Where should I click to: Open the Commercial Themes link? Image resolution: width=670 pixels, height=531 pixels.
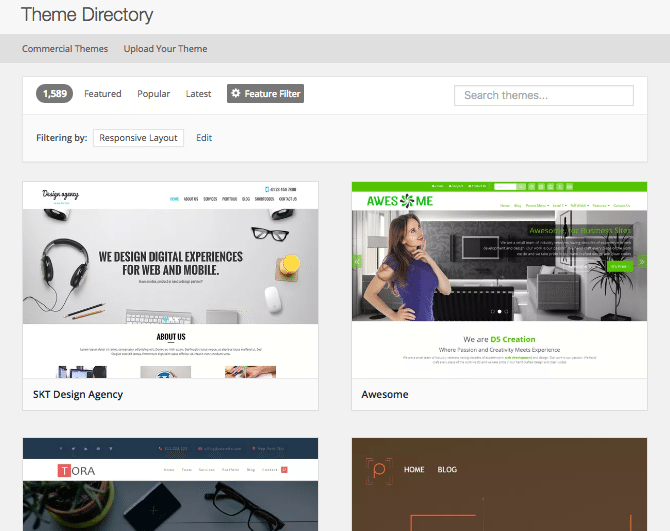point(65,49)
